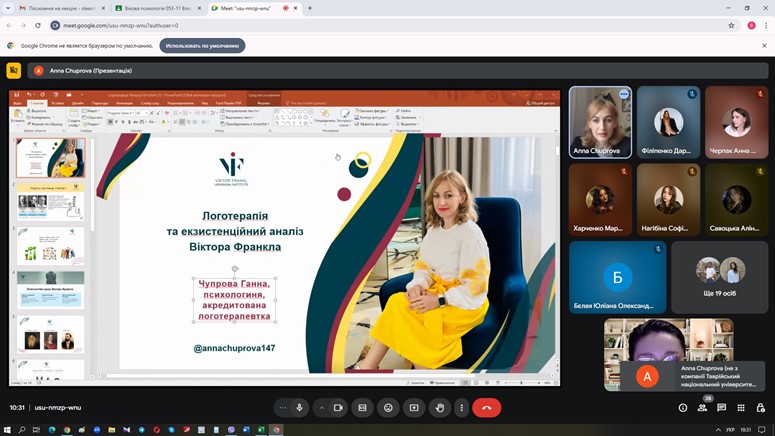Screen dimensions: 775x436
Task: Select the Нагібіна Софі... participant tile
Action: (668, 200)
